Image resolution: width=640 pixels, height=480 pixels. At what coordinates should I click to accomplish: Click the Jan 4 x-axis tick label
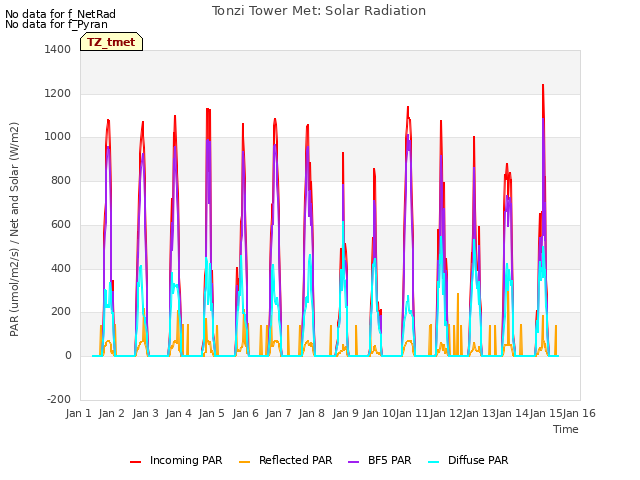178,413
